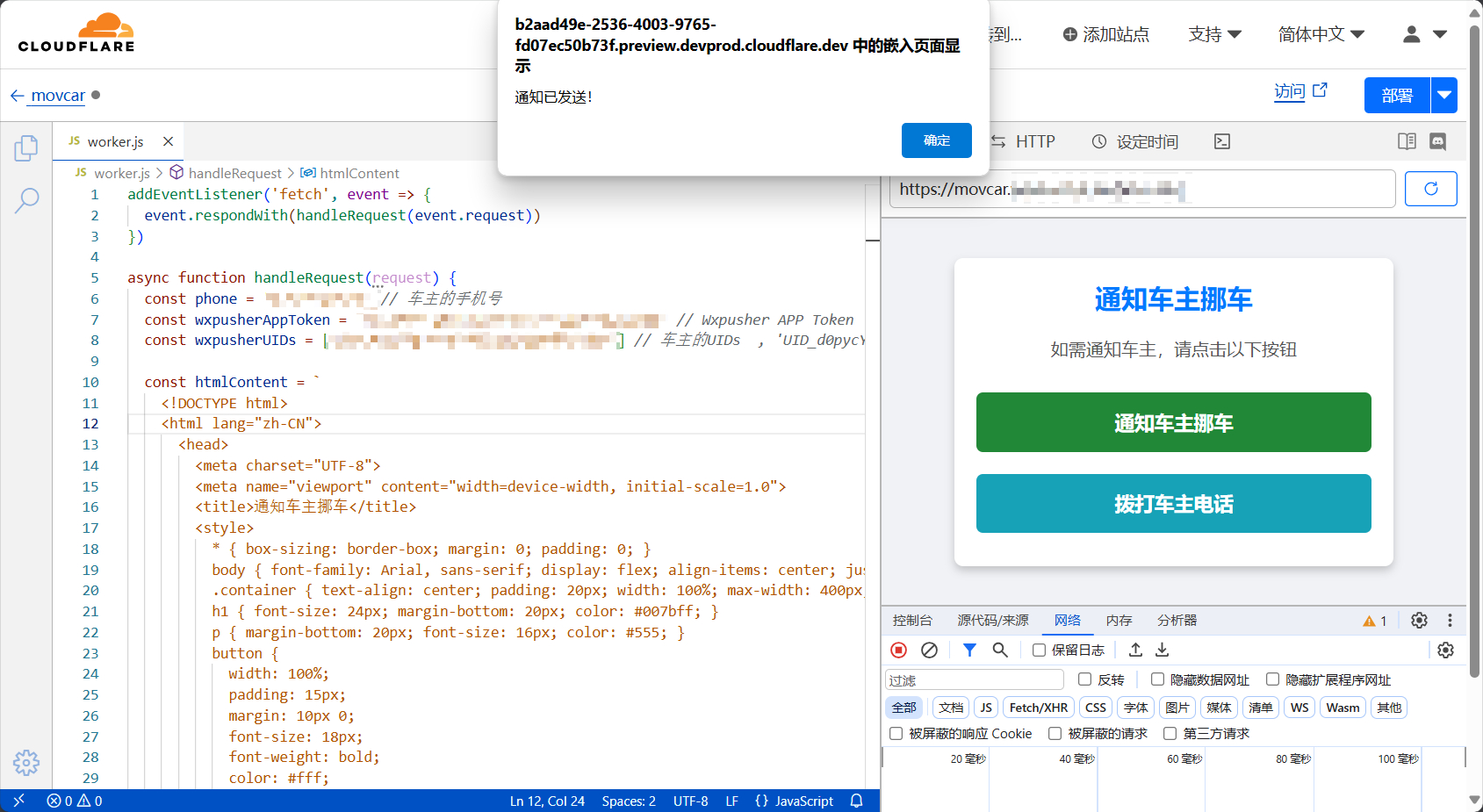Select the Fetch/XHR filter tab
The image size is (1483, 812).
(x=1038, y=708)
